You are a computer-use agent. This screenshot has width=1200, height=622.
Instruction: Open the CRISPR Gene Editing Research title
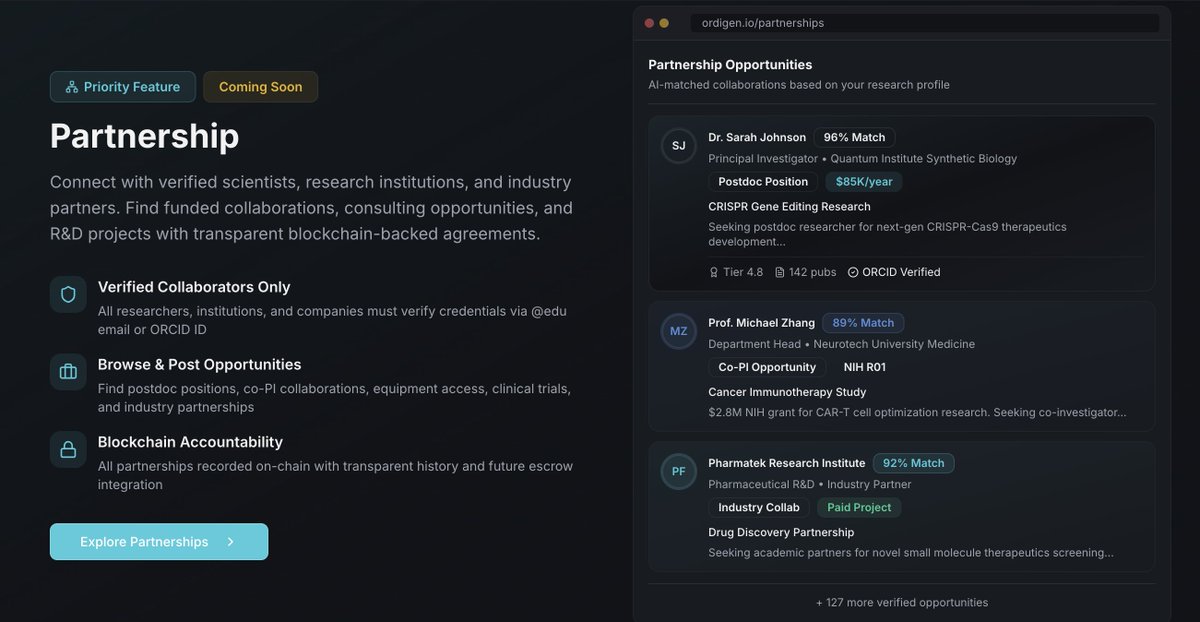click(x=789, y=207)
